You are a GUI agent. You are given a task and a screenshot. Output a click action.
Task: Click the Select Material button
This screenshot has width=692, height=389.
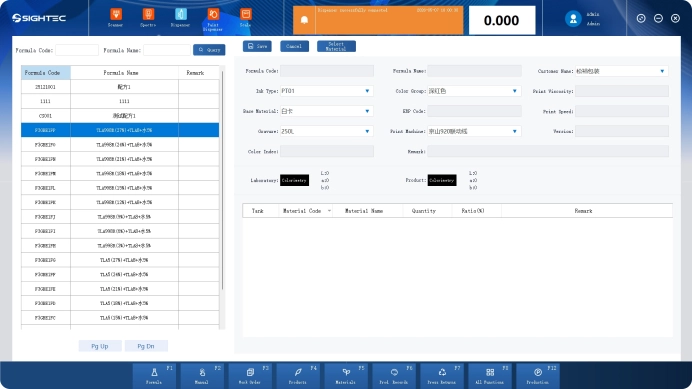tap(336, 46)
